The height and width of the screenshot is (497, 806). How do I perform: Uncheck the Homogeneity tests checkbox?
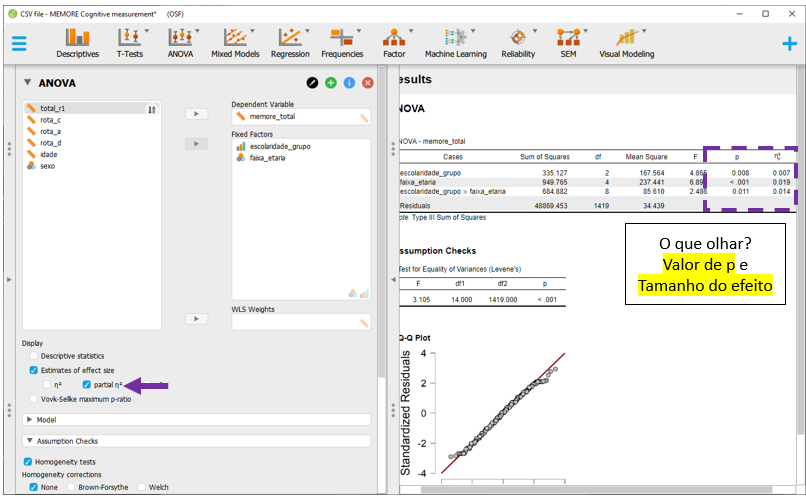(x=28, y=461)
